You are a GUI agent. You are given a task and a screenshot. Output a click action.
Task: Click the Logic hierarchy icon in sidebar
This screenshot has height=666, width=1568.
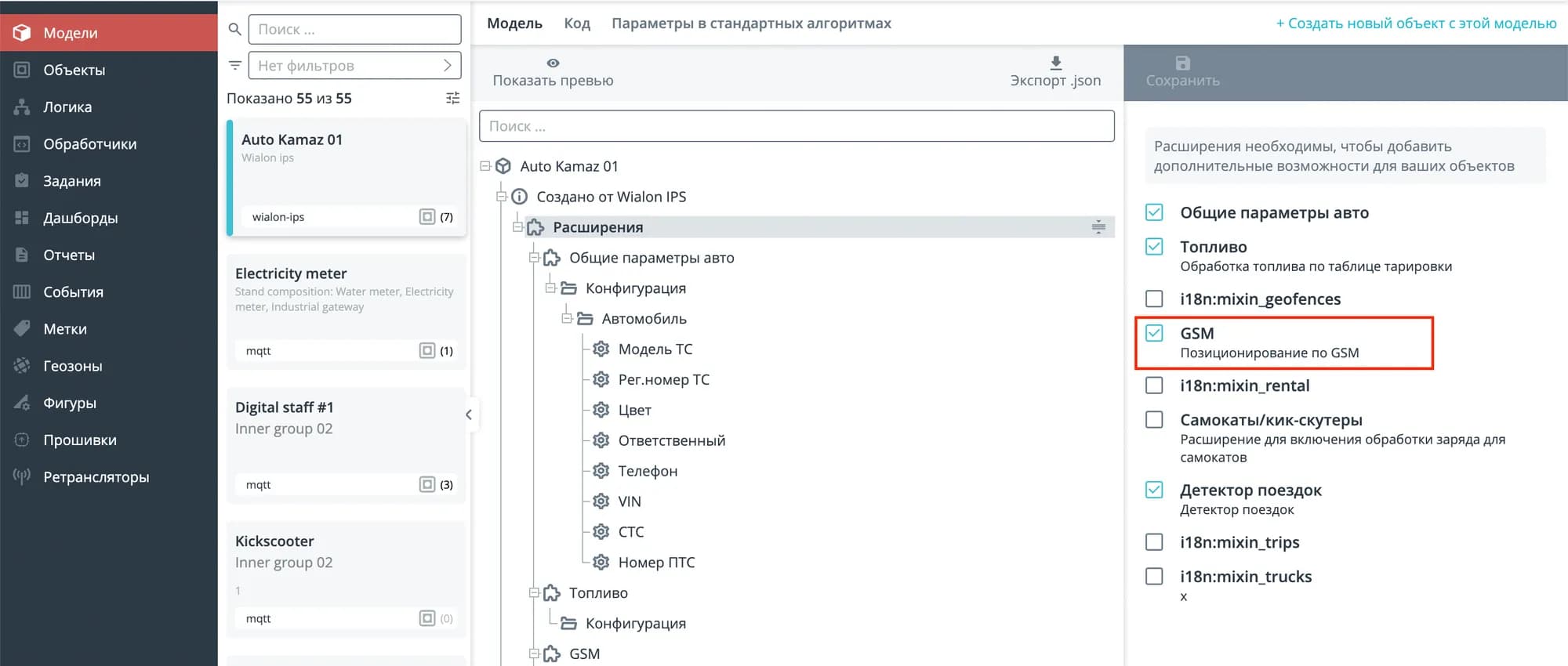coord(22,107)
